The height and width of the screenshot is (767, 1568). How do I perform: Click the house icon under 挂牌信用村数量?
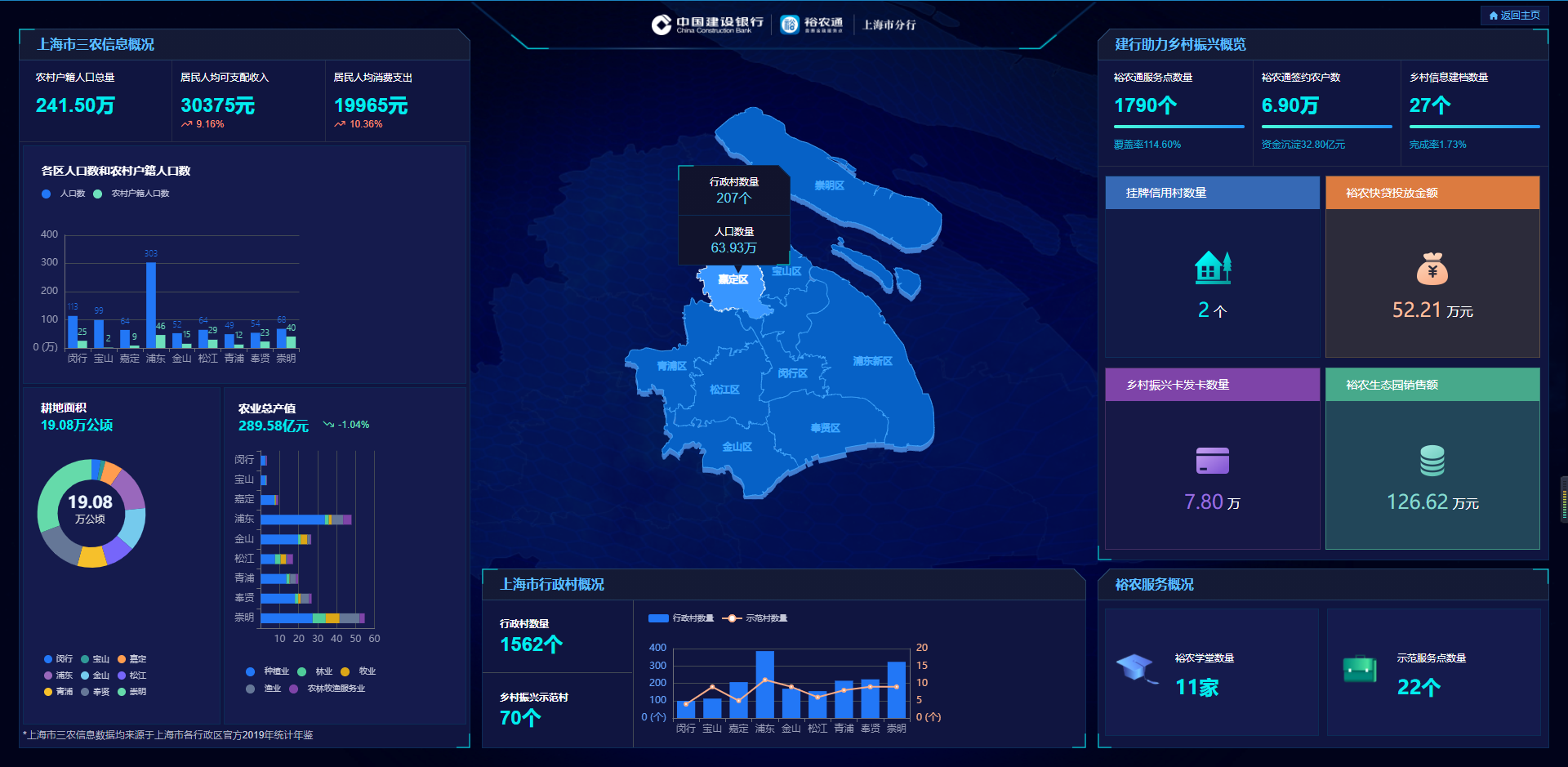pos(1213,267)
